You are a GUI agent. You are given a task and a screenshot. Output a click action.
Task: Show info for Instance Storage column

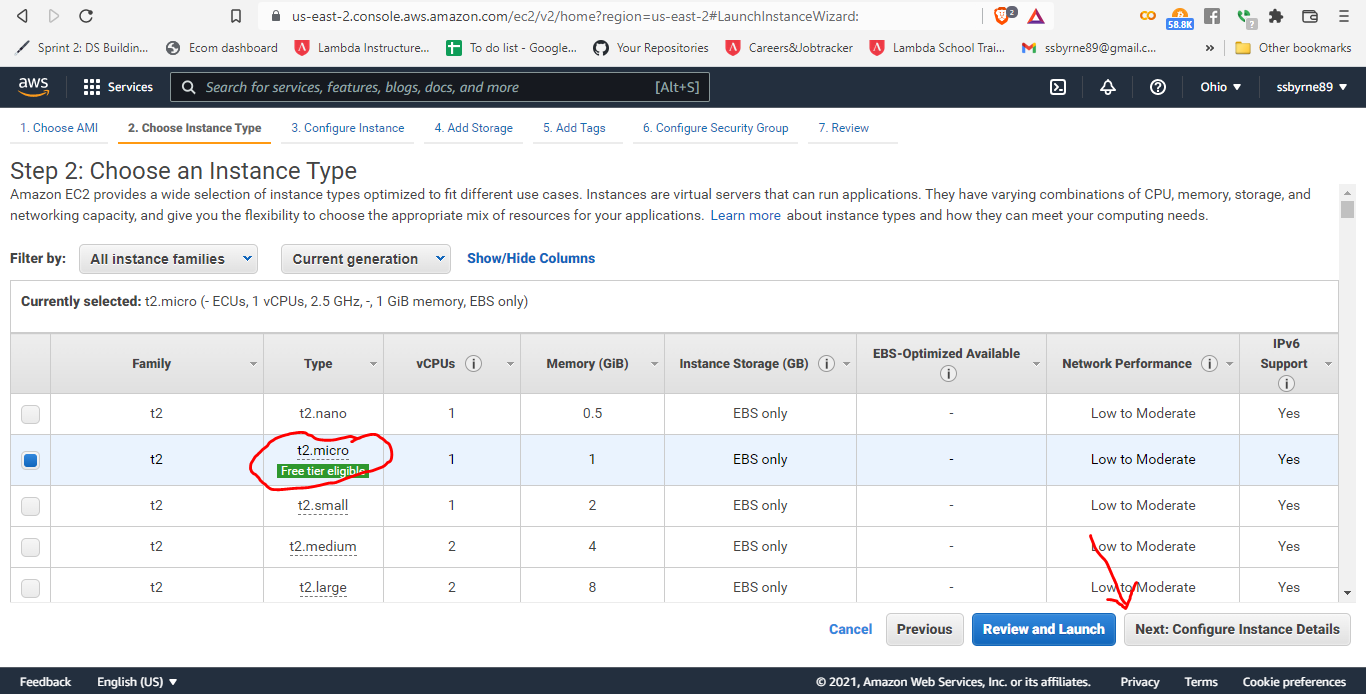click(x=827, y=364)
